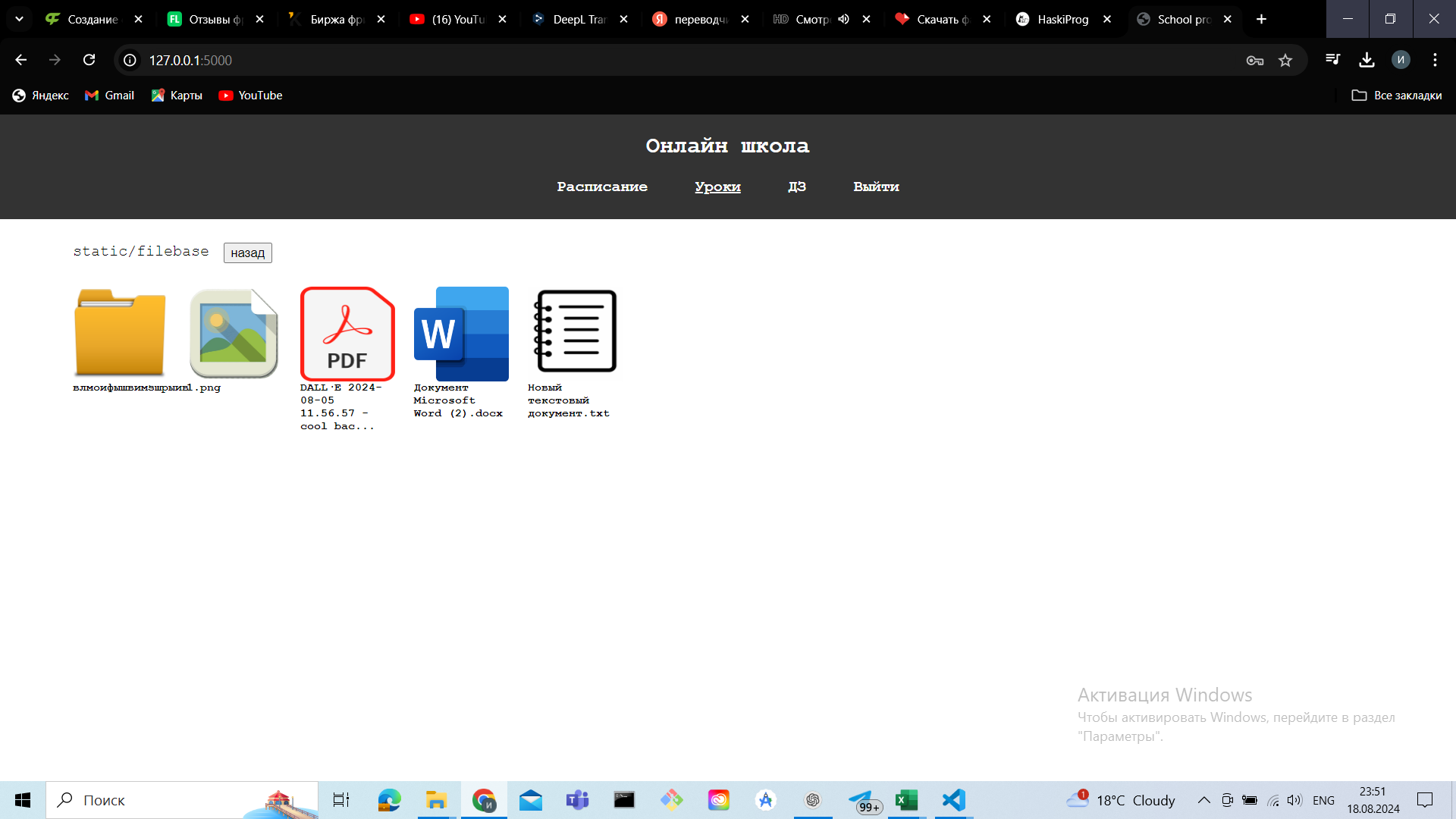Open the ДЗ menu item
The image size is (1456, 819).
click(797, 187)
